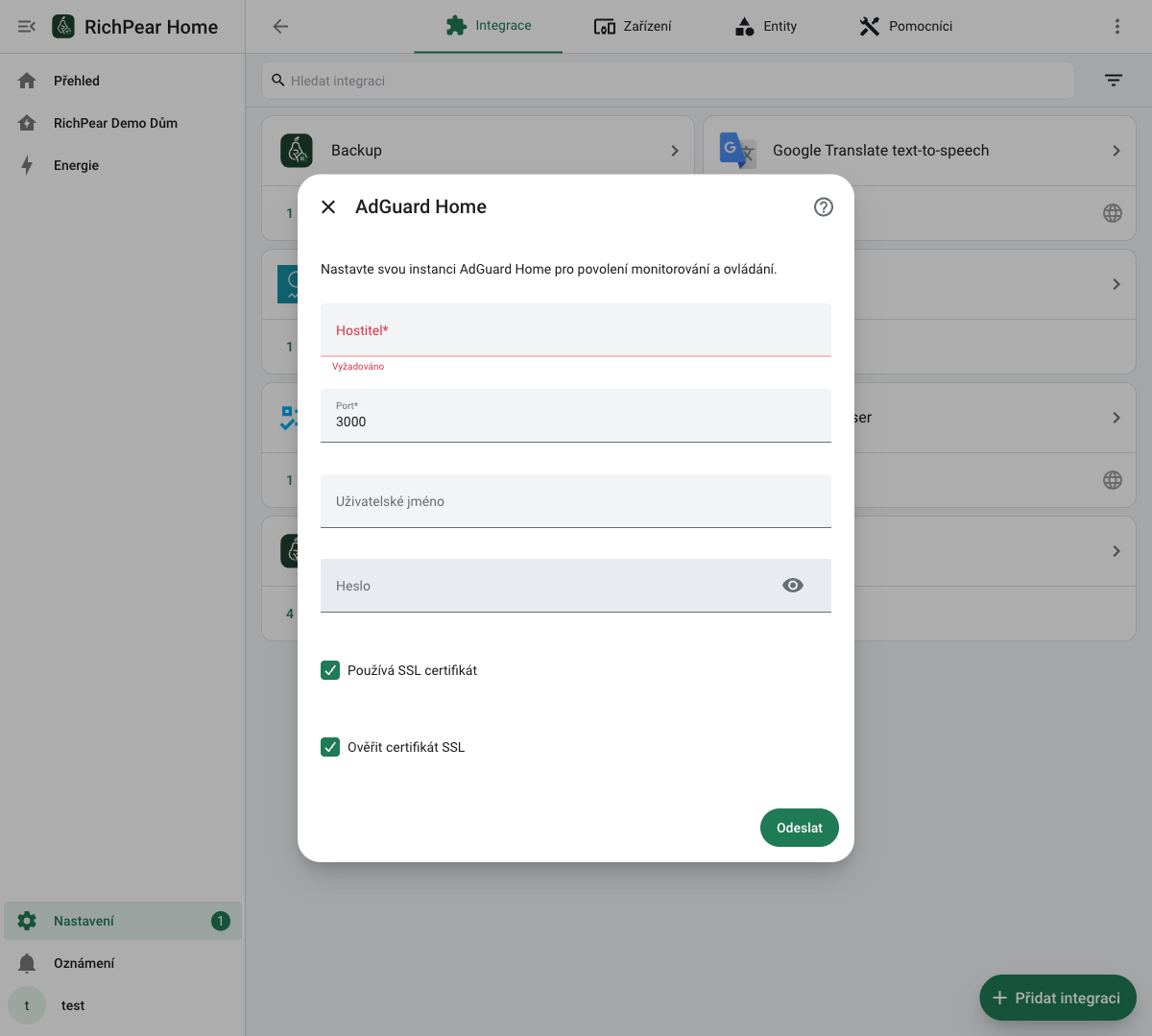Open the Pomocníci tab
This screenshot has height=1036, width=1152.
(906, 27)
